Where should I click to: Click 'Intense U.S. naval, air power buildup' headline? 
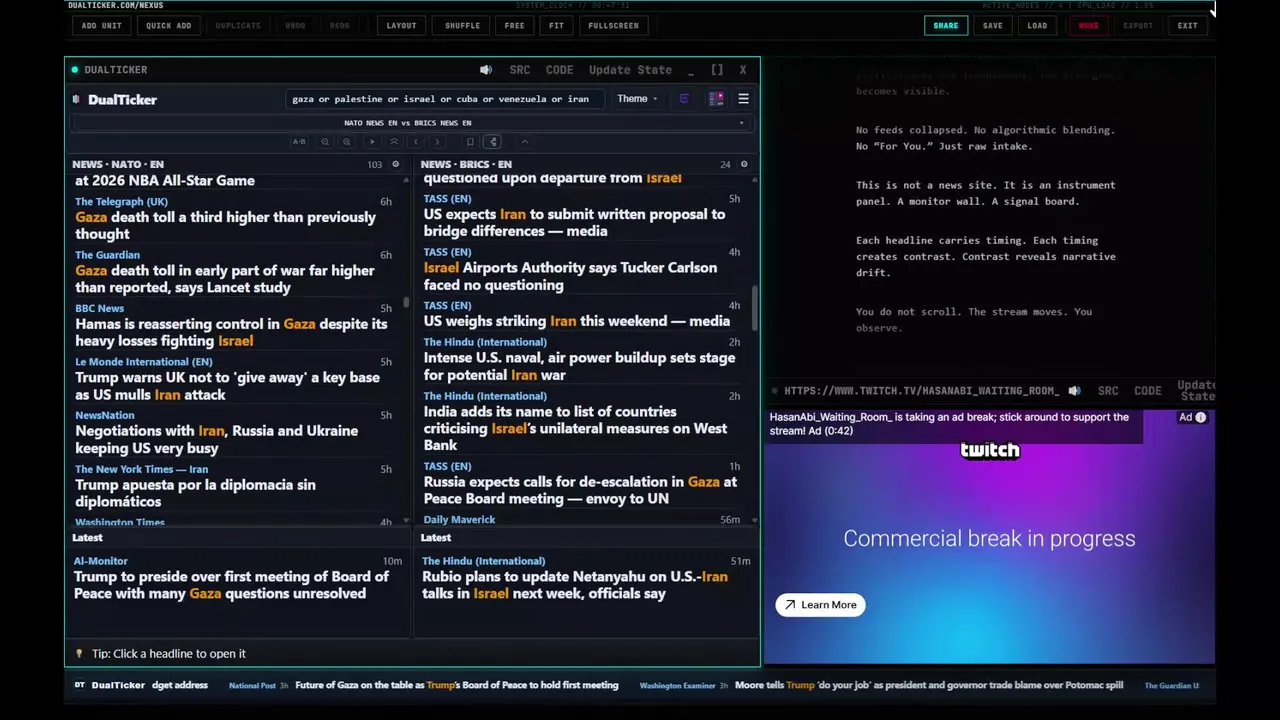(x=579, y=367)
